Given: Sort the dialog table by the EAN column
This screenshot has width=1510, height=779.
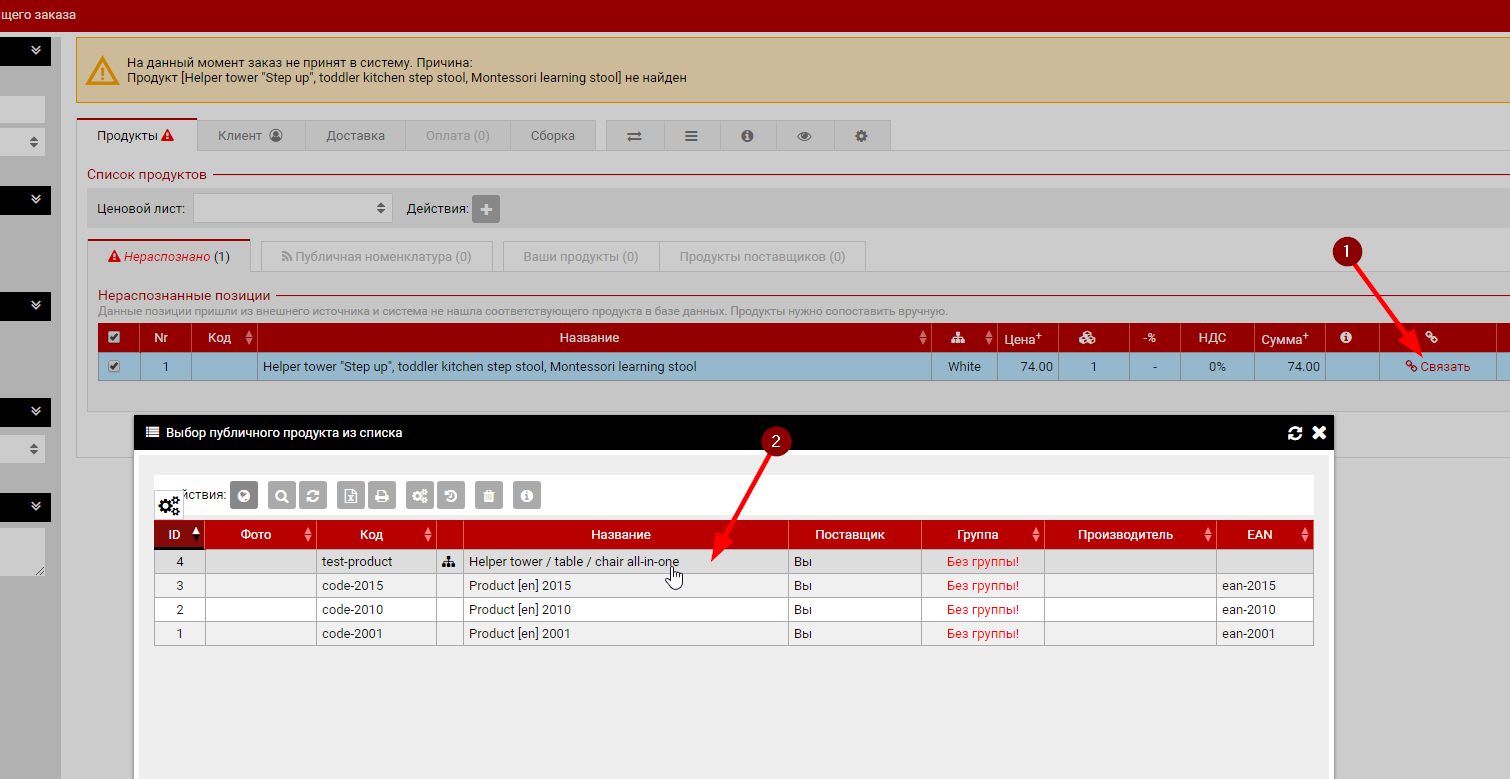Looking at the screenshot, I should 1264,535.
